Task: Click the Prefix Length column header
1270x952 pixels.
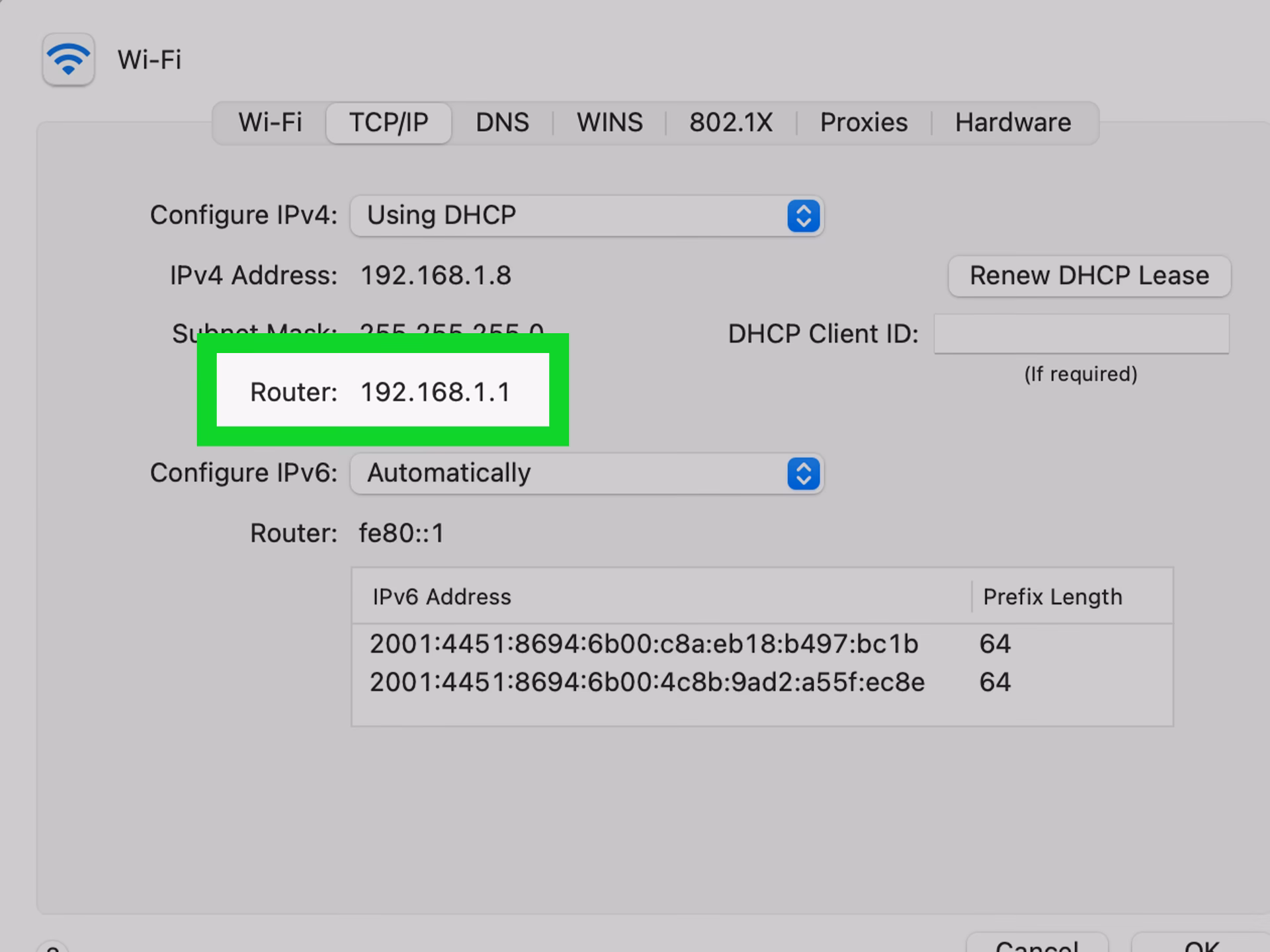Action: point(1052,596)
